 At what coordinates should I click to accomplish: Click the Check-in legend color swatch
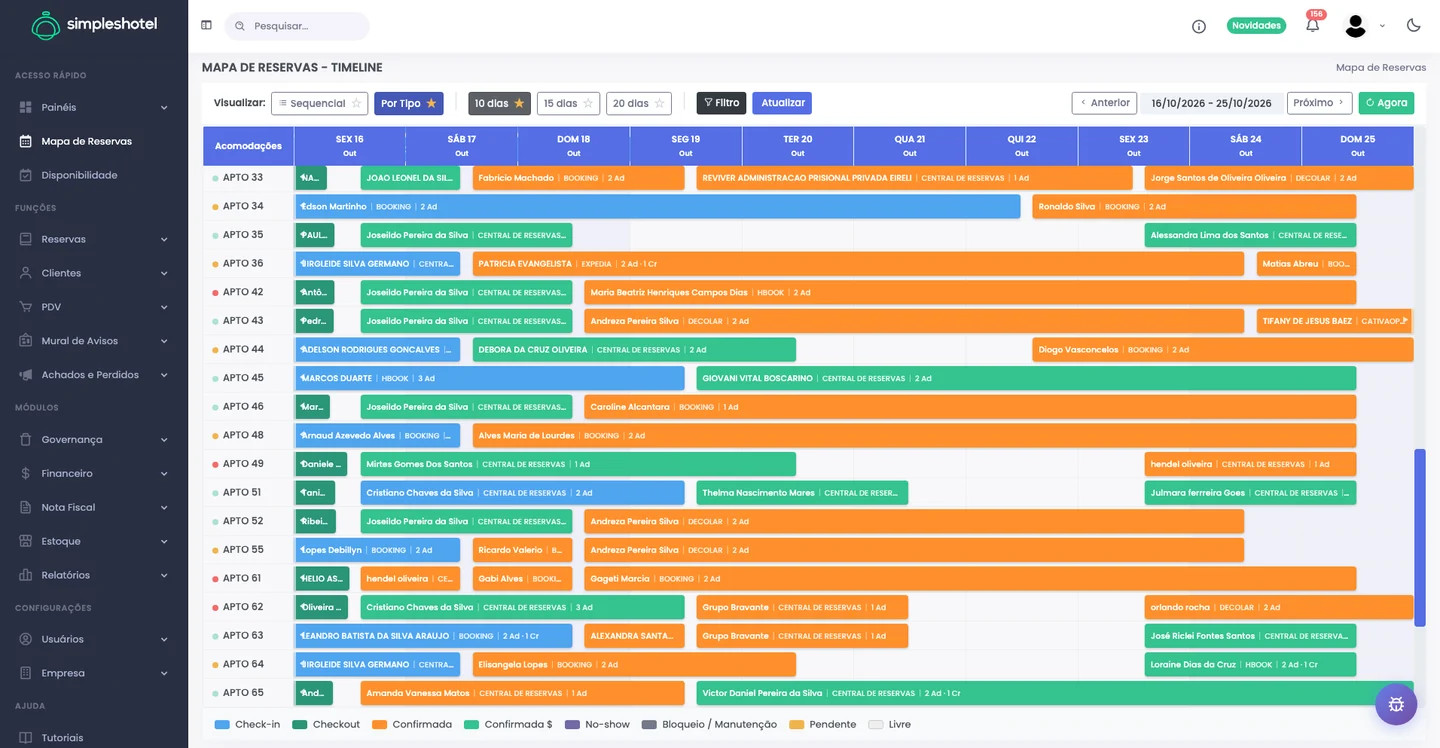click(x=222, y=724)
